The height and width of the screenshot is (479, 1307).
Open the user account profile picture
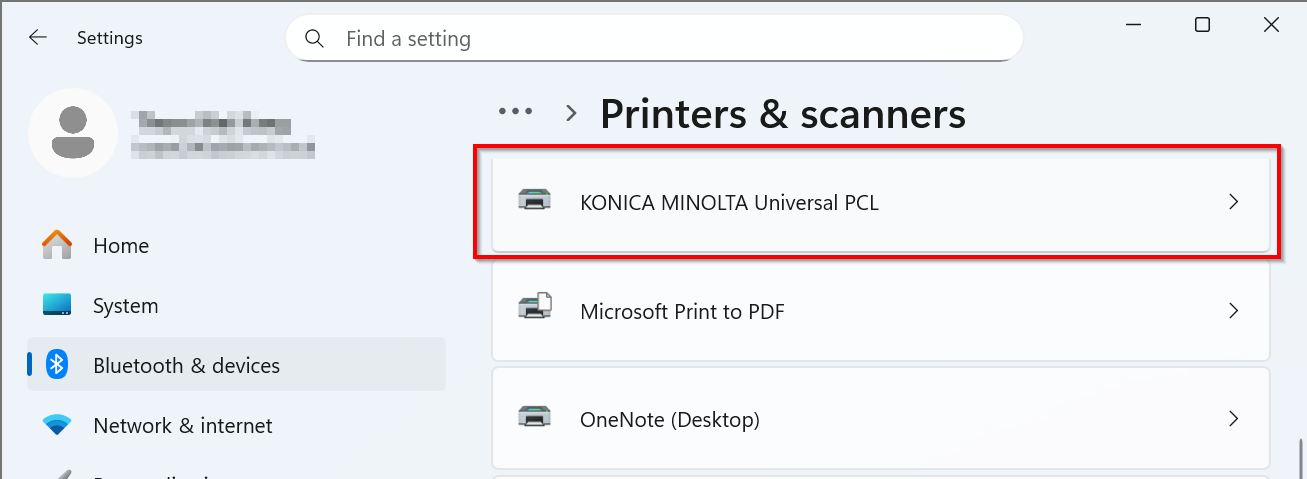pos(73,133)
